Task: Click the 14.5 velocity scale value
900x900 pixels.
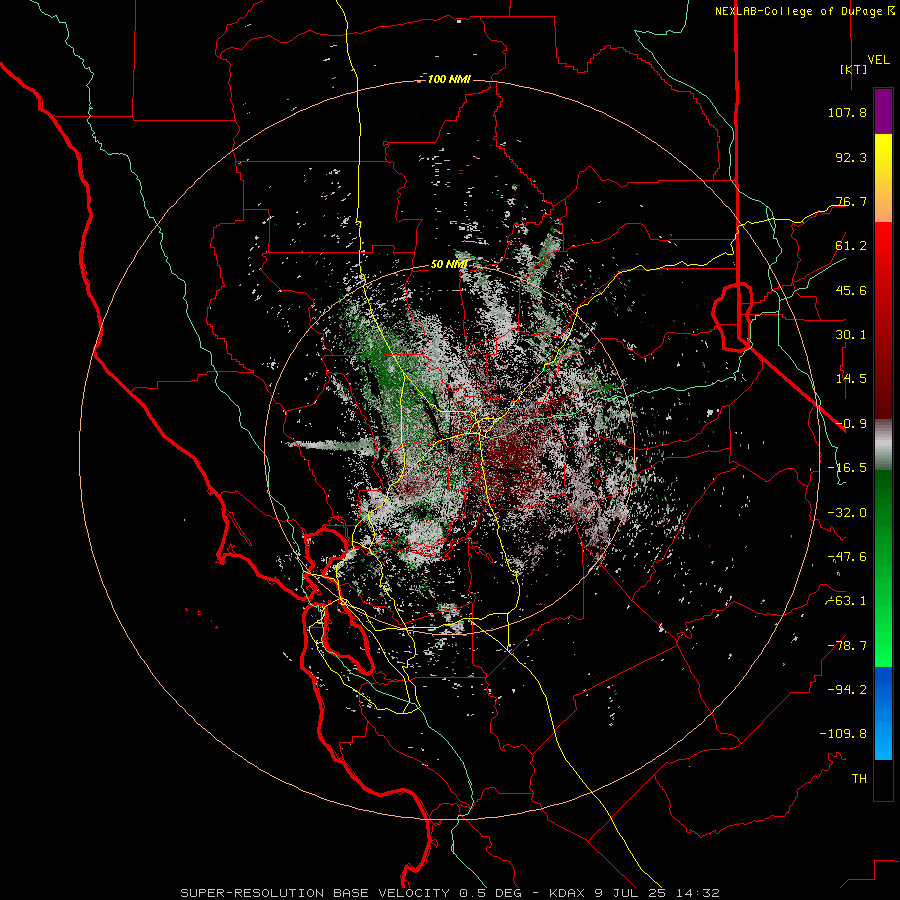Action: coord(851,379)
